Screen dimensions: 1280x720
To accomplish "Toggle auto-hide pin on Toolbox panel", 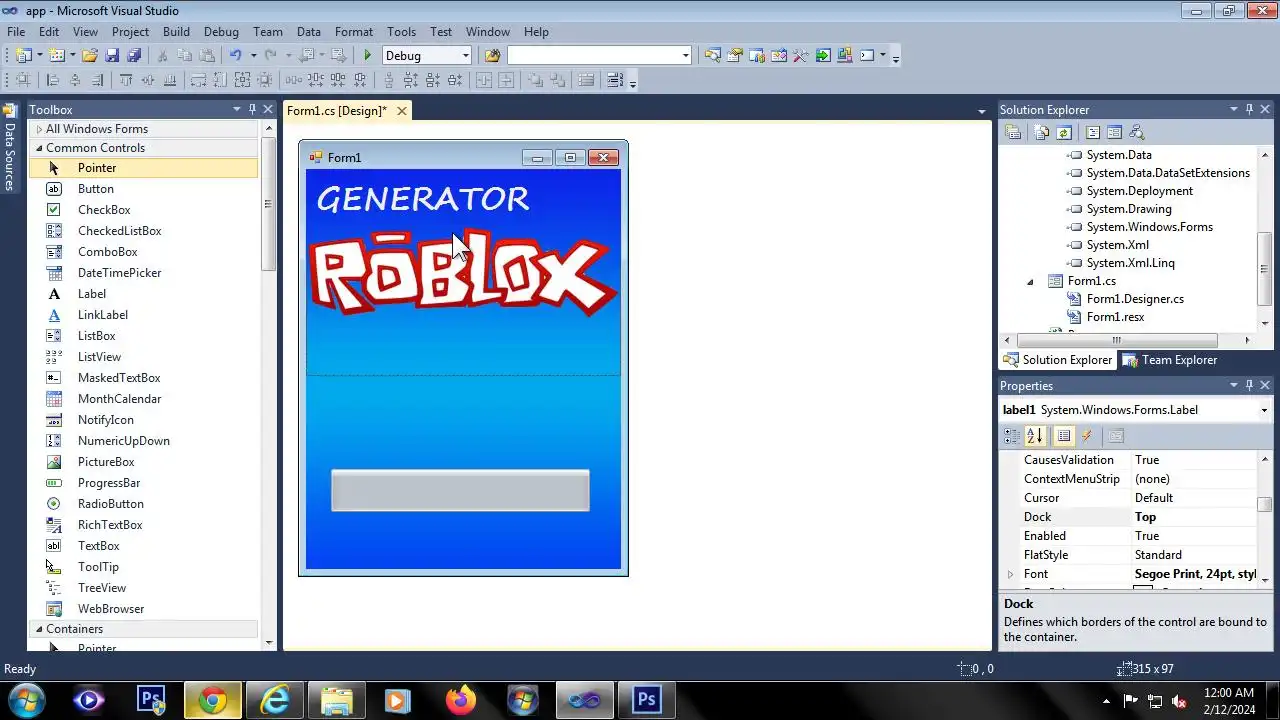I will click(x=252, y=109).
